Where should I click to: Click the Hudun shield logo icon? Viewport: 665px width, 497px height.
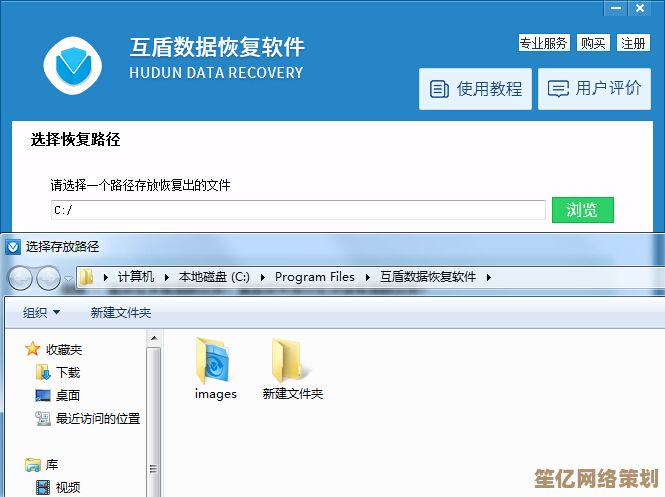point(73,65)
